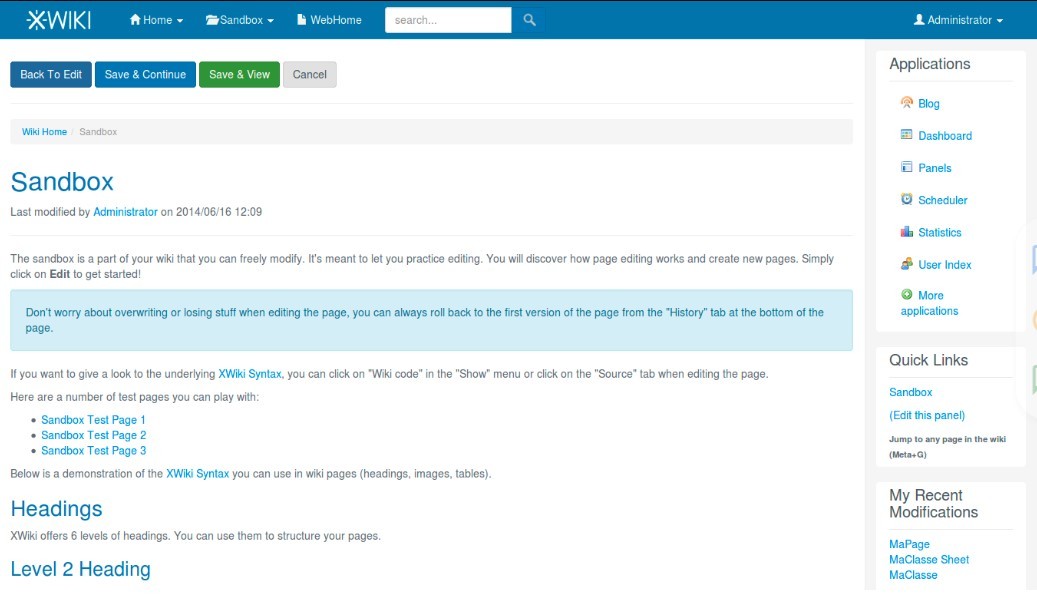Expand the Sandbox navigation dropdown

pos(240,20)
